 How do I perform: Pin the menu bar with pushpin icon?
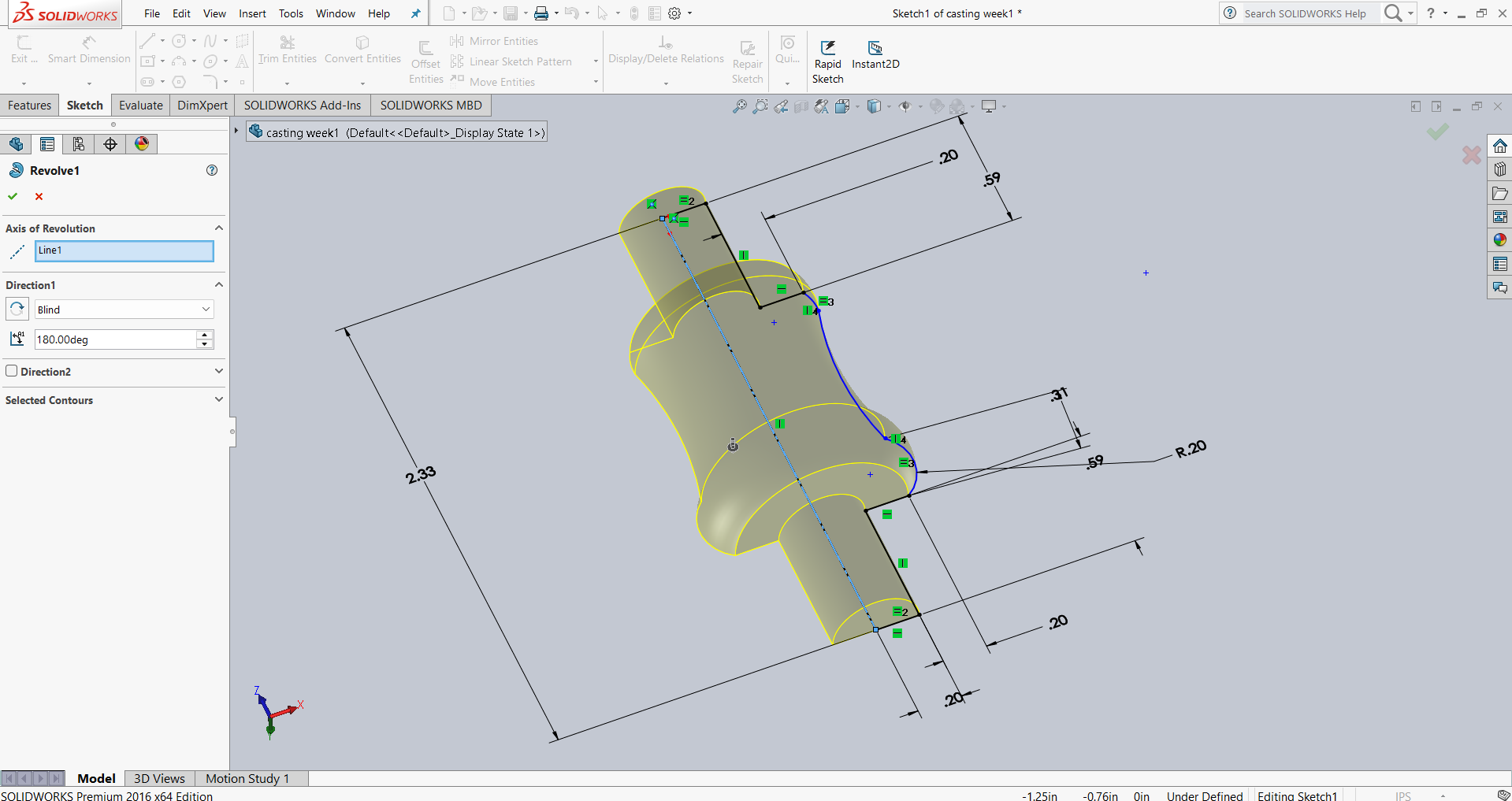click(415, 13)
